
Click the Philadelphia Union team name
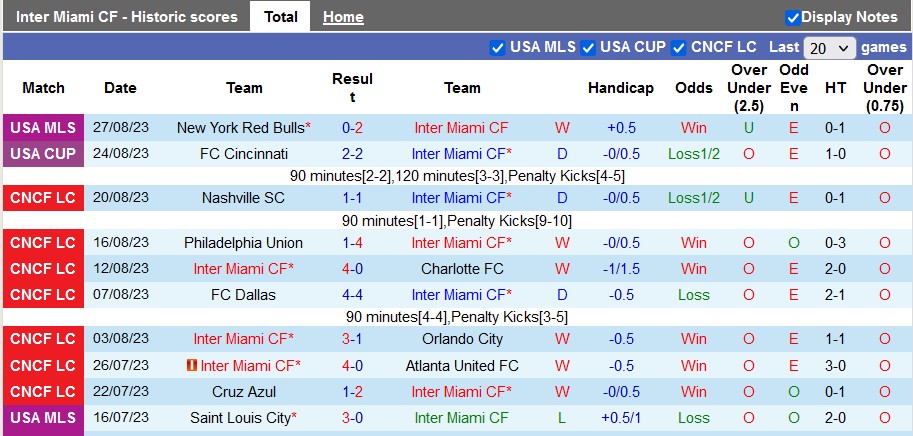pyautogui.click(x=244, y=242)
